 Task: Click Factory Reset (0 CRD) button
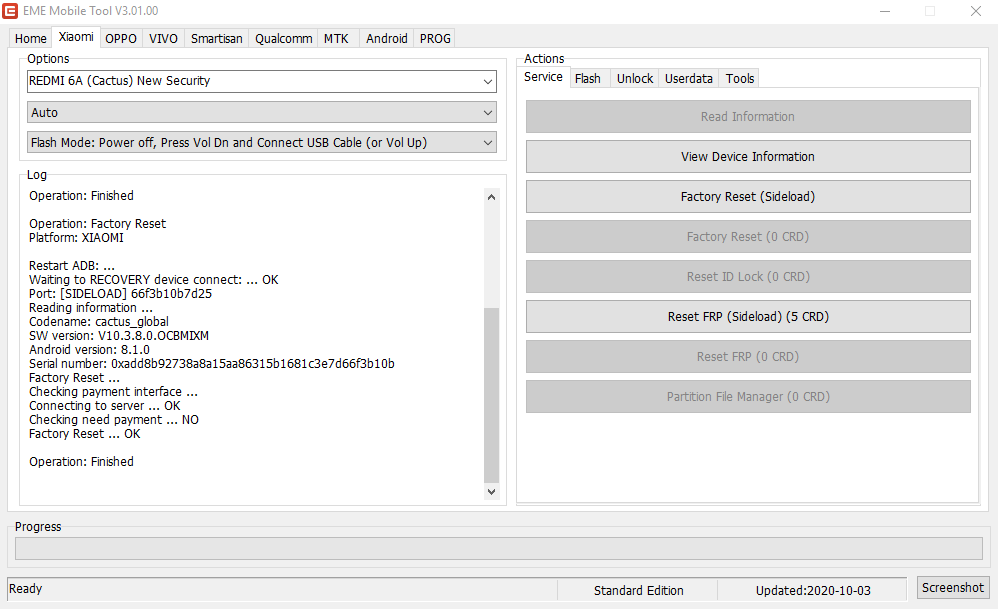coord(748,237)
